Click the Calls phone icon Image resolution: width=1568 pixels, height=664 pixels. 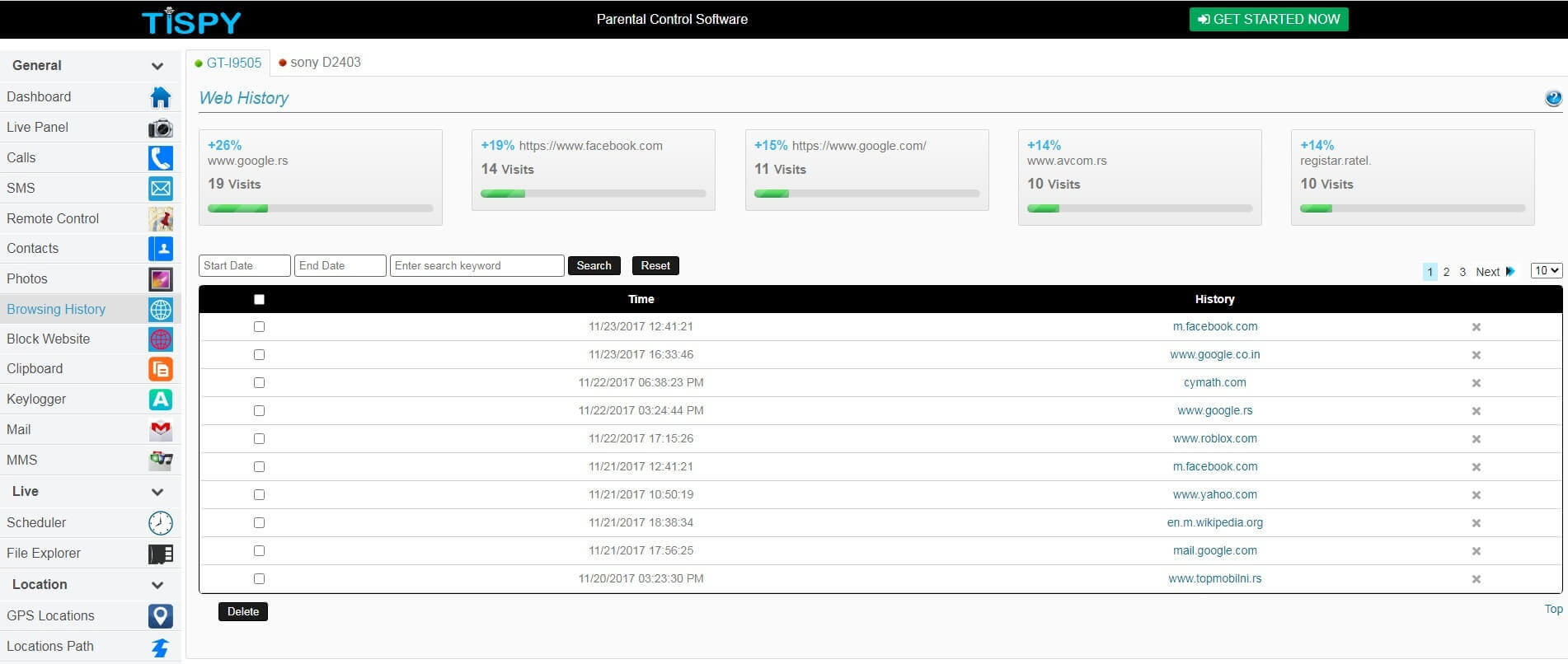coord(161,158)
